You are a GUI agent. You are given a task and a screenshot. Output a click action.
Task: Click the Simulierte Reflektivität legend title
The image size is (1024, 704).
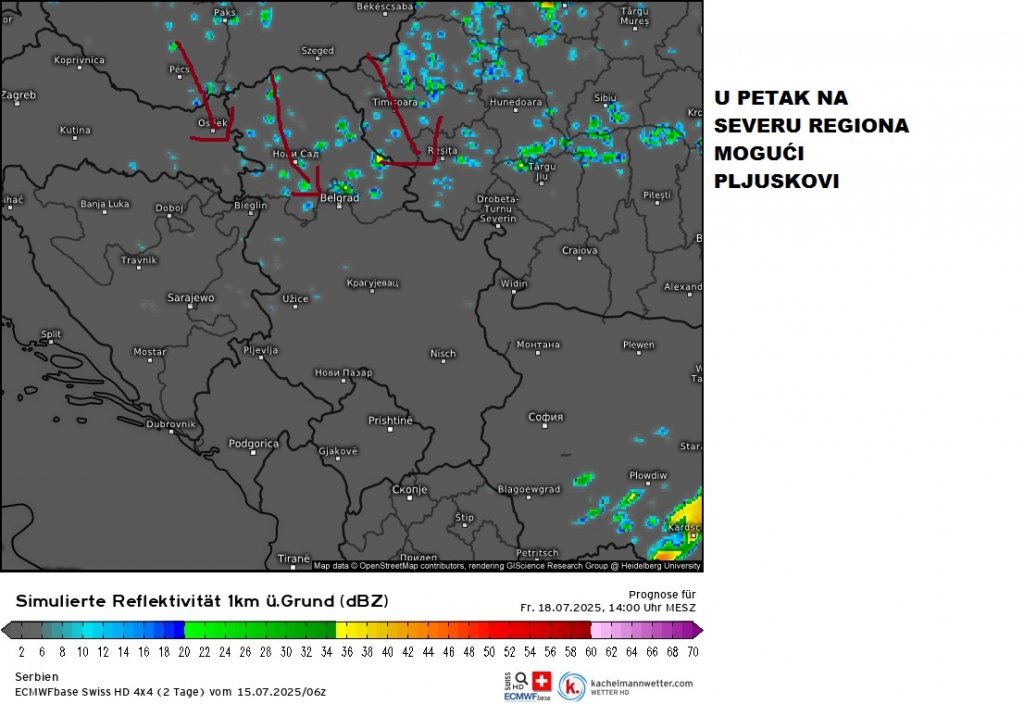tap(202, 601)
